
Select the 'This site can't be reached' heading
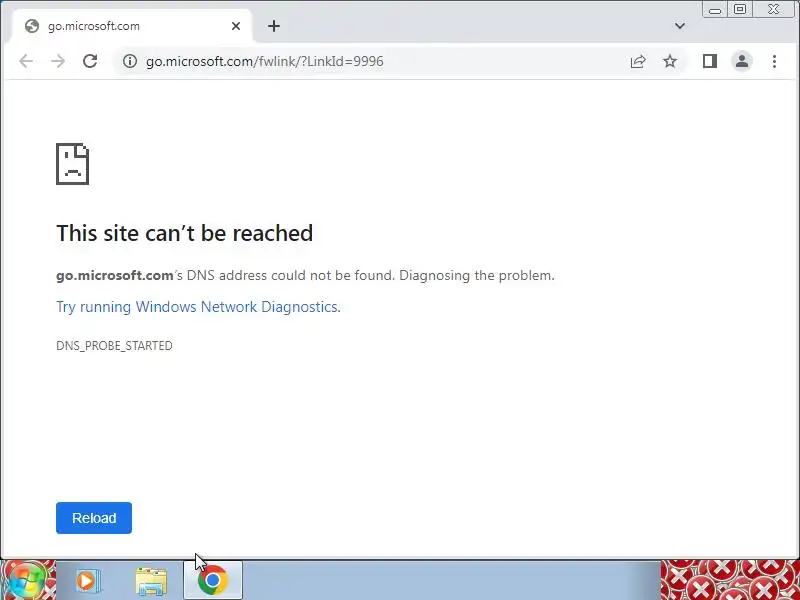(x=184, y=233)
